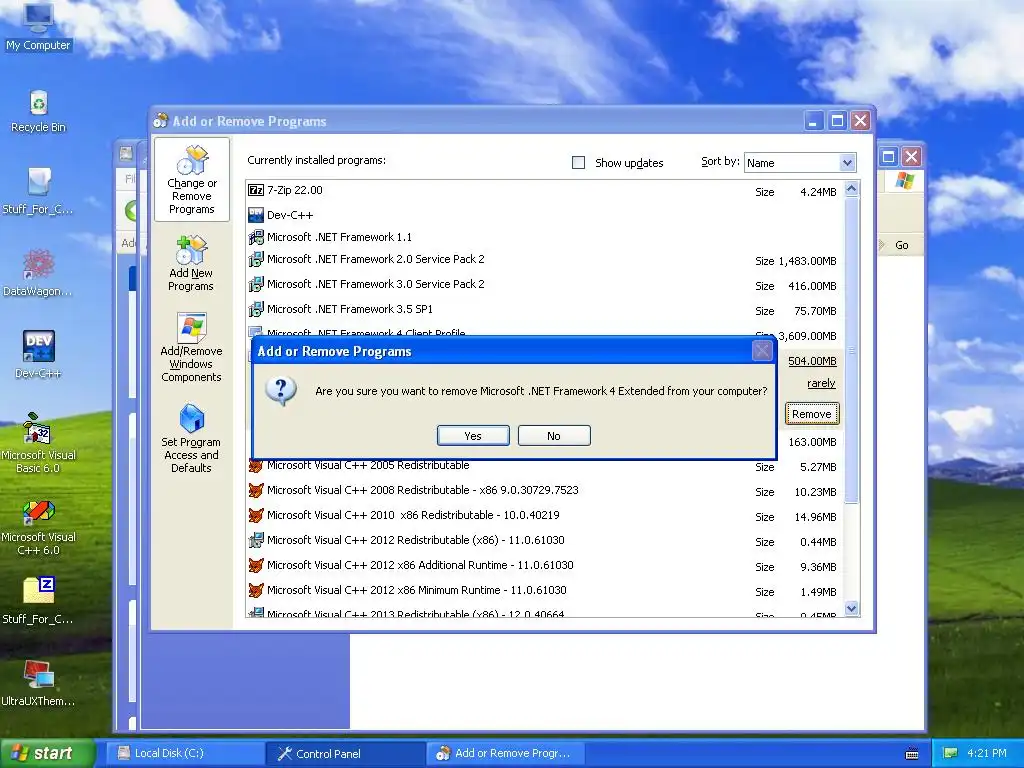Click the Go button in background window

[x=901, y=245]
